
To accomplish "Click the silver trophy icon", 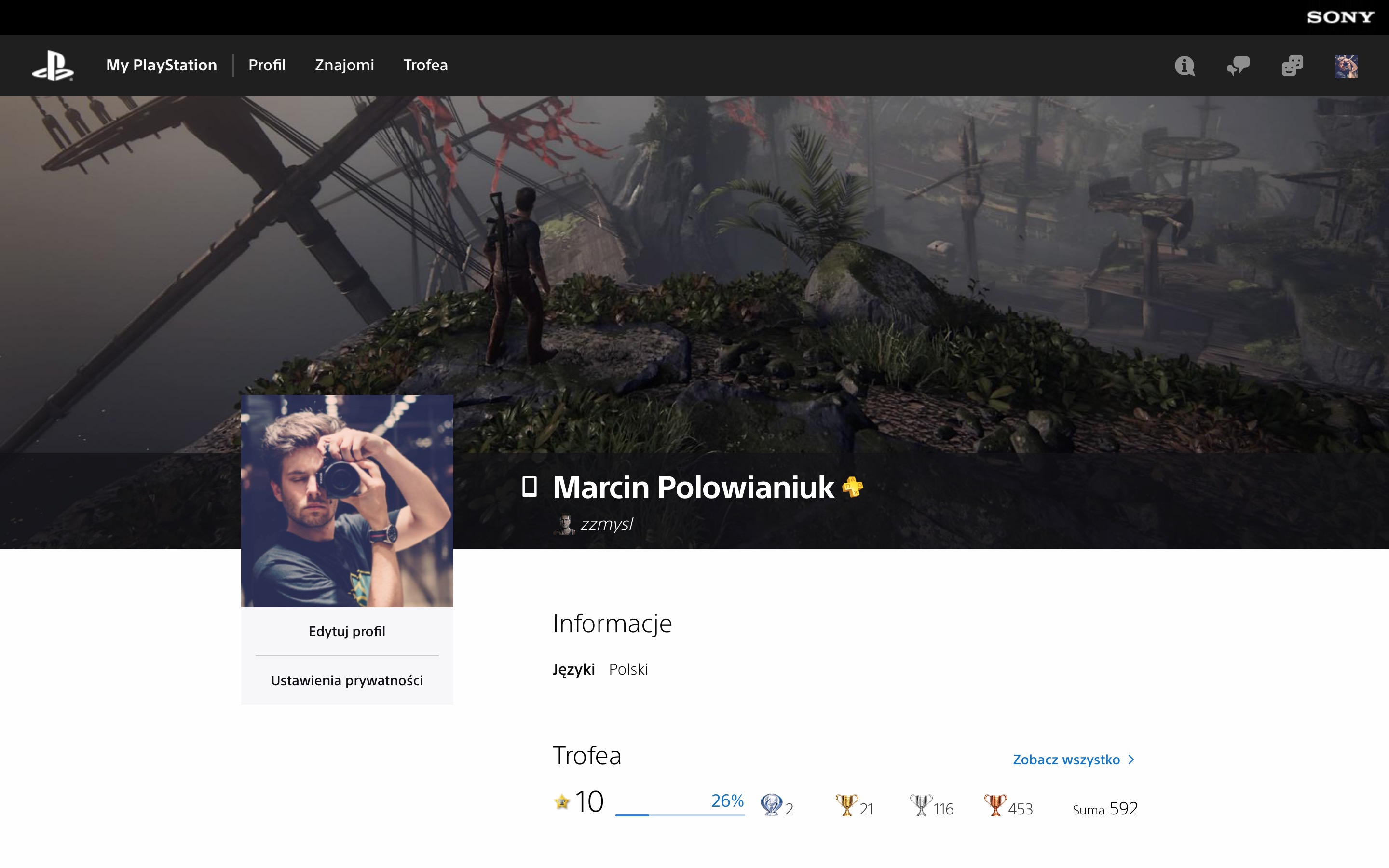I will pos(921,804).
